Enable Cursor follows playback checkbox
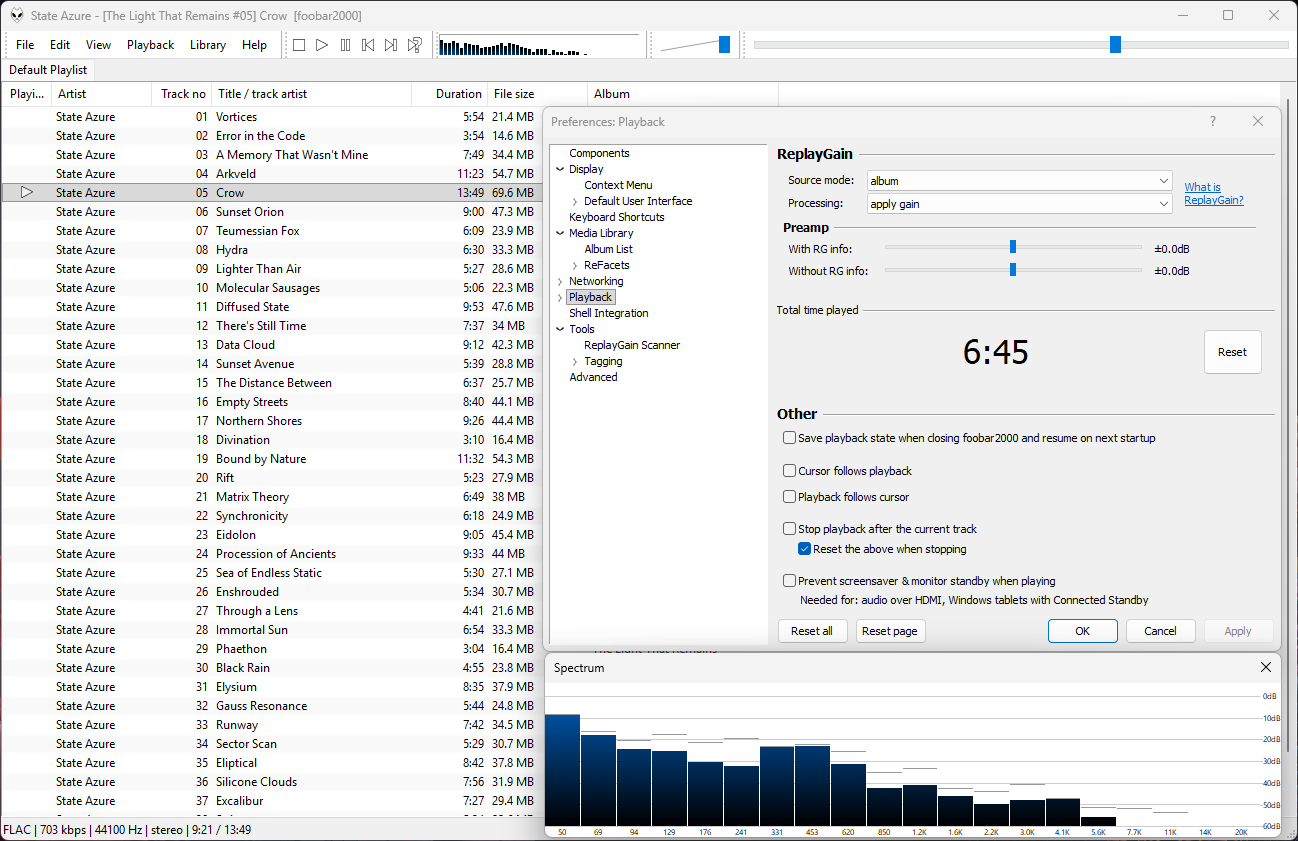1298x841 pixels. click(x=790, y=471)
